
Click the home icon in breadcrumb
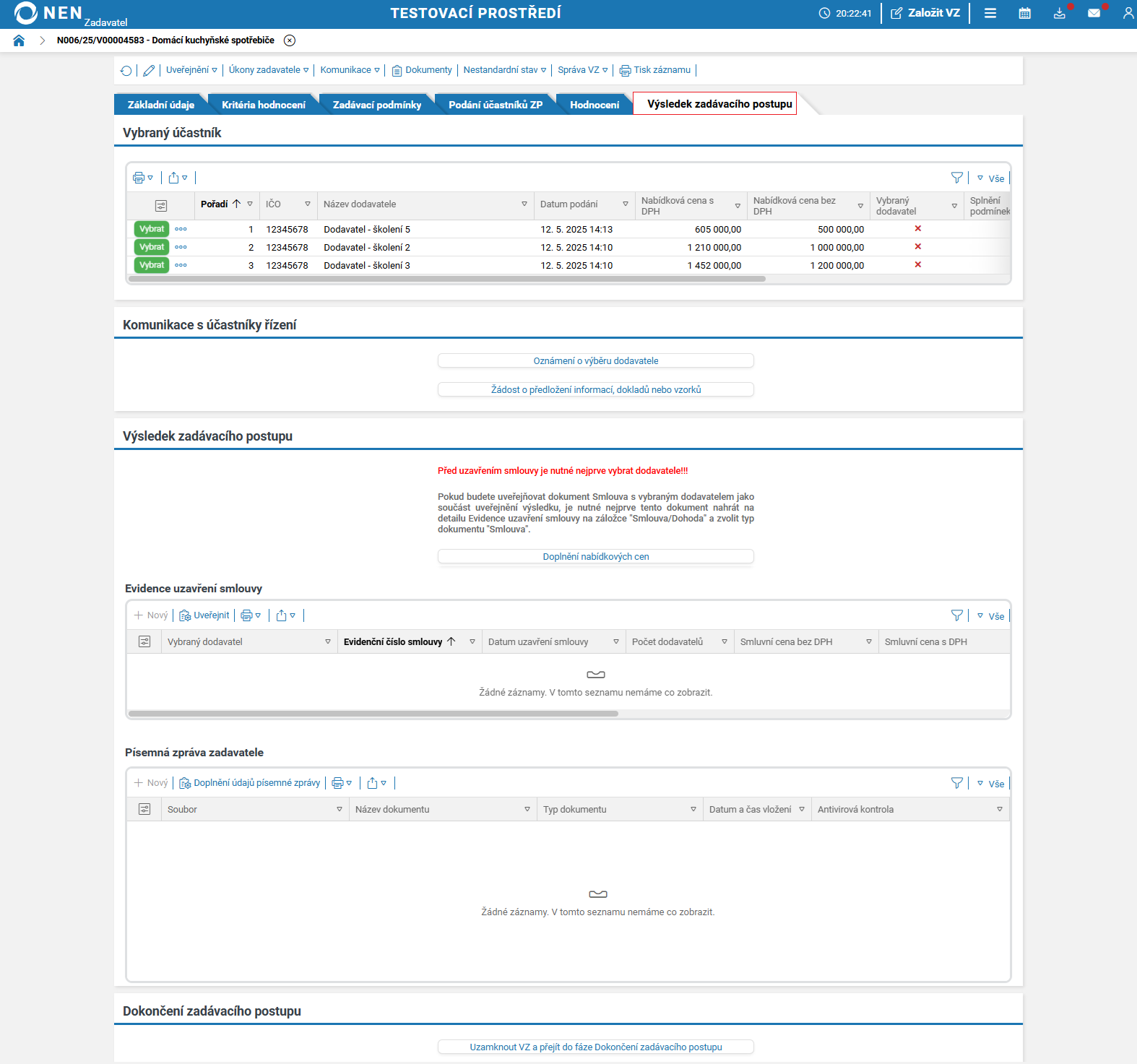pos(19,40)
